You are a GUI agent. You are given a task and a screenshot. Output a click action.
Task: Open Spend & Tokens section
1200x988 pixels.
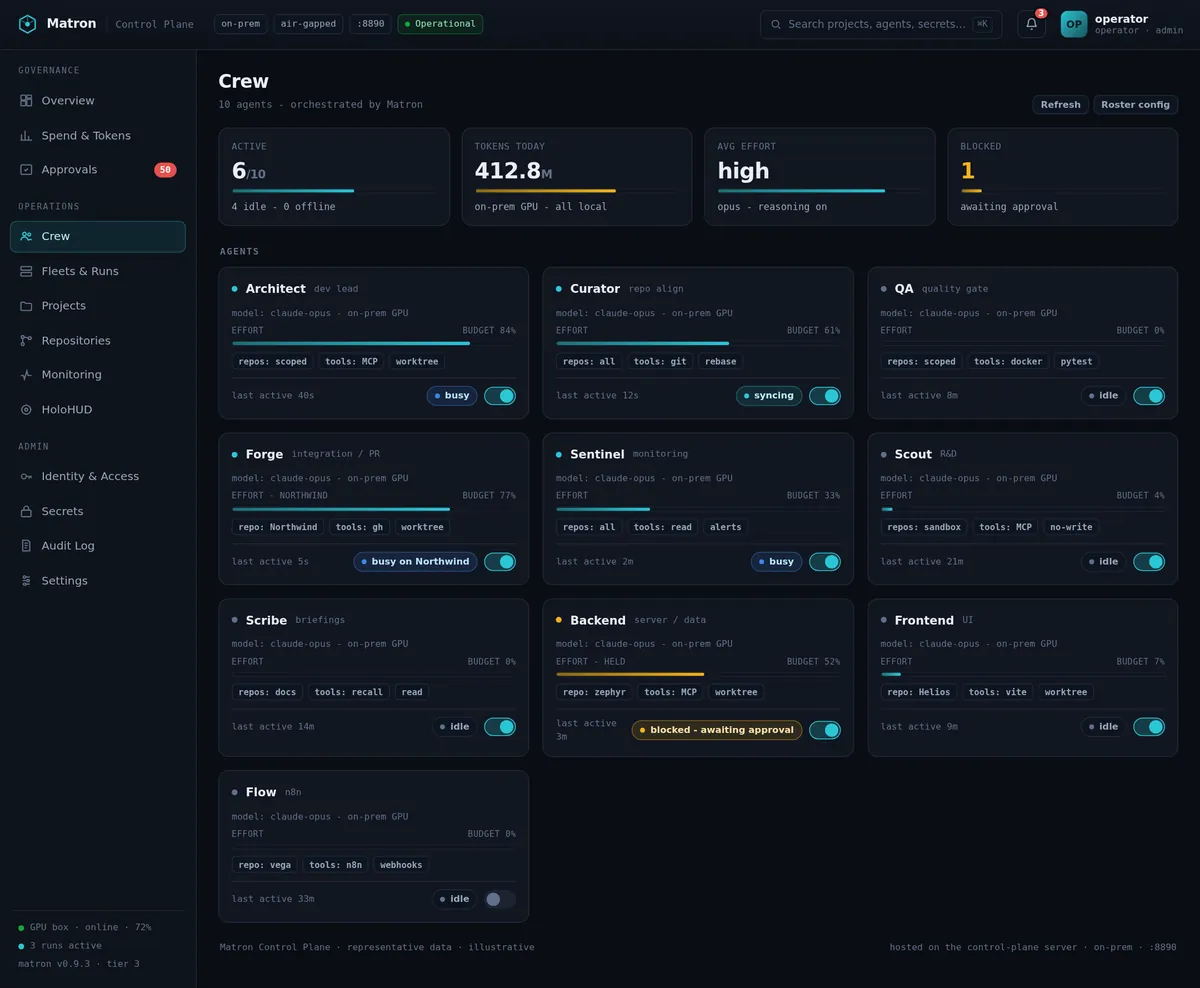click(98, 136)
